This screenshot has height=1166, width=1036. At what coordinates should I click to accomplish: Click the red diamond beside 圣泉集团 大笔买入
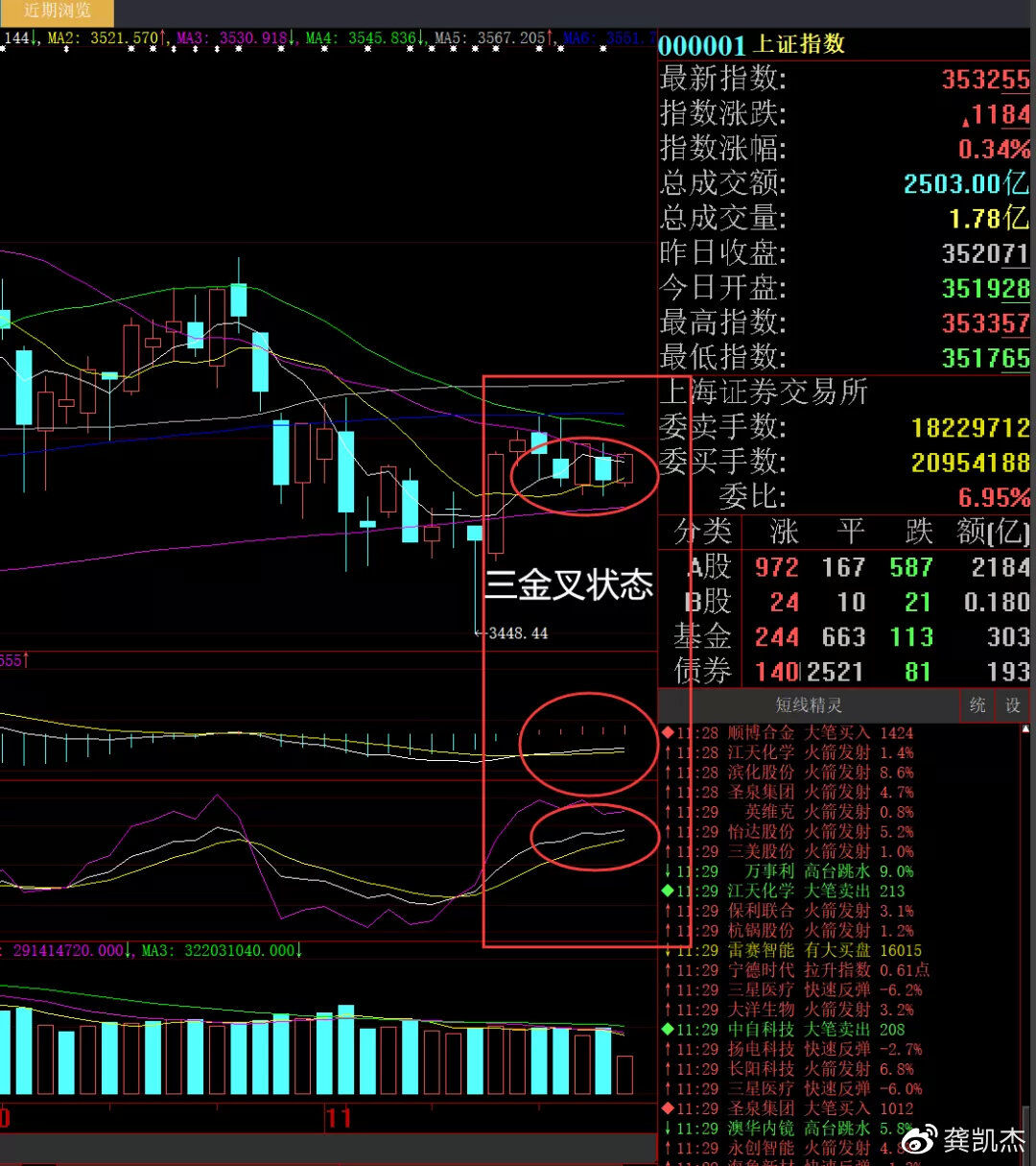667,1108
